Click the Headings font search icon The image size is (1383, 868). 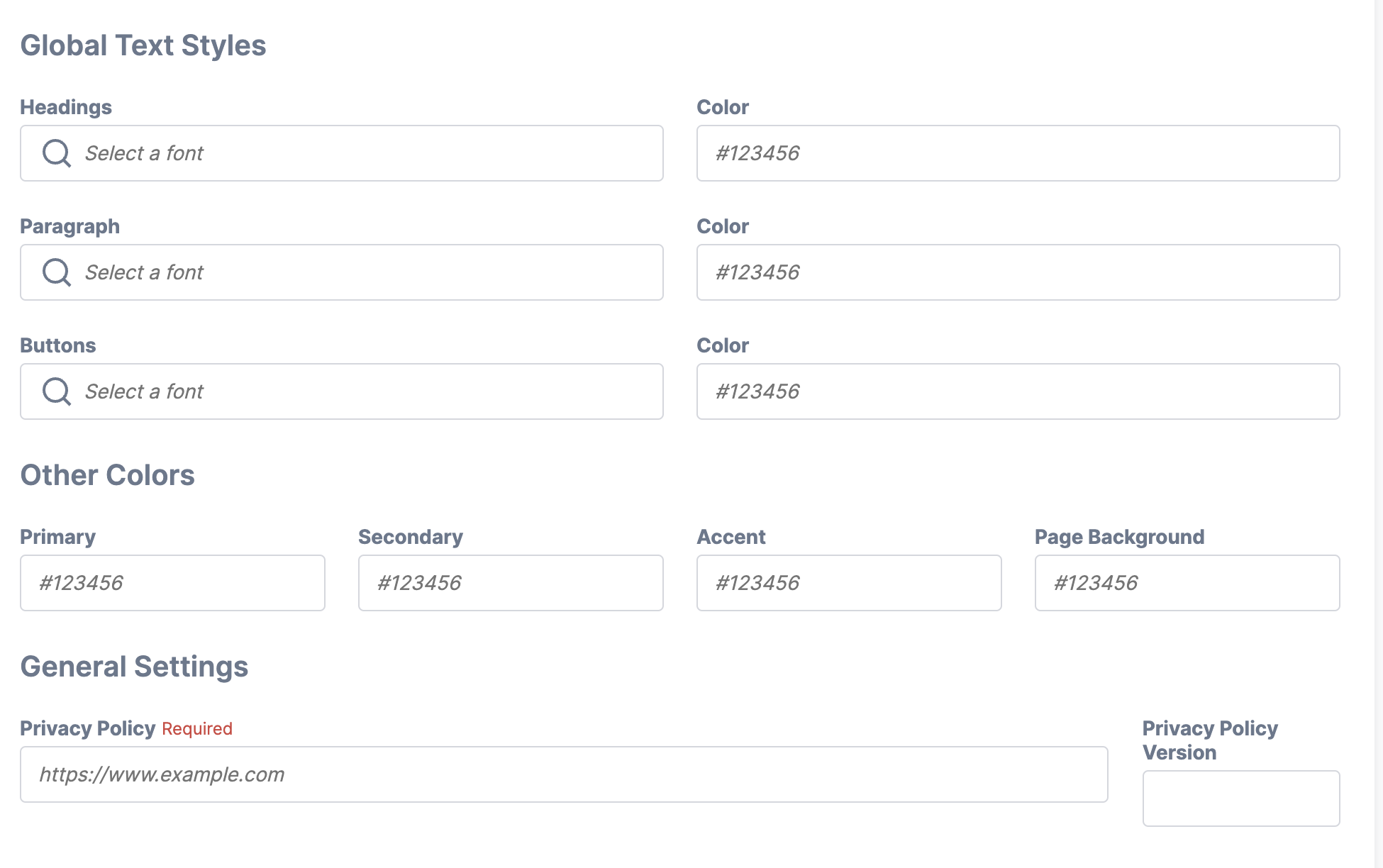pyautogui.click(x=56, y=153)
